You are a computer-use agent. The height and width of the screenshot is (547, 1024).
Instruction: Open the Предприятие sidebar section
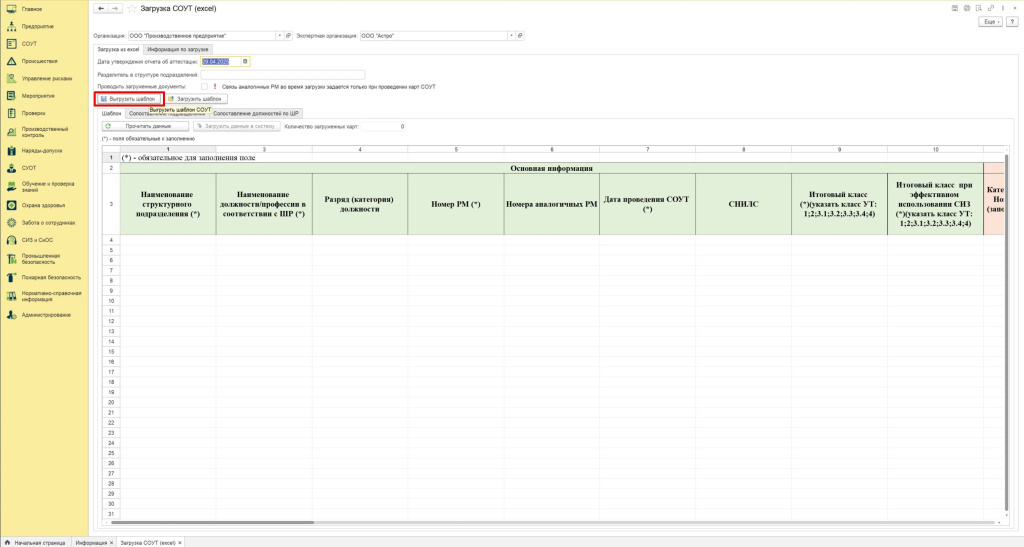point(37,27)
